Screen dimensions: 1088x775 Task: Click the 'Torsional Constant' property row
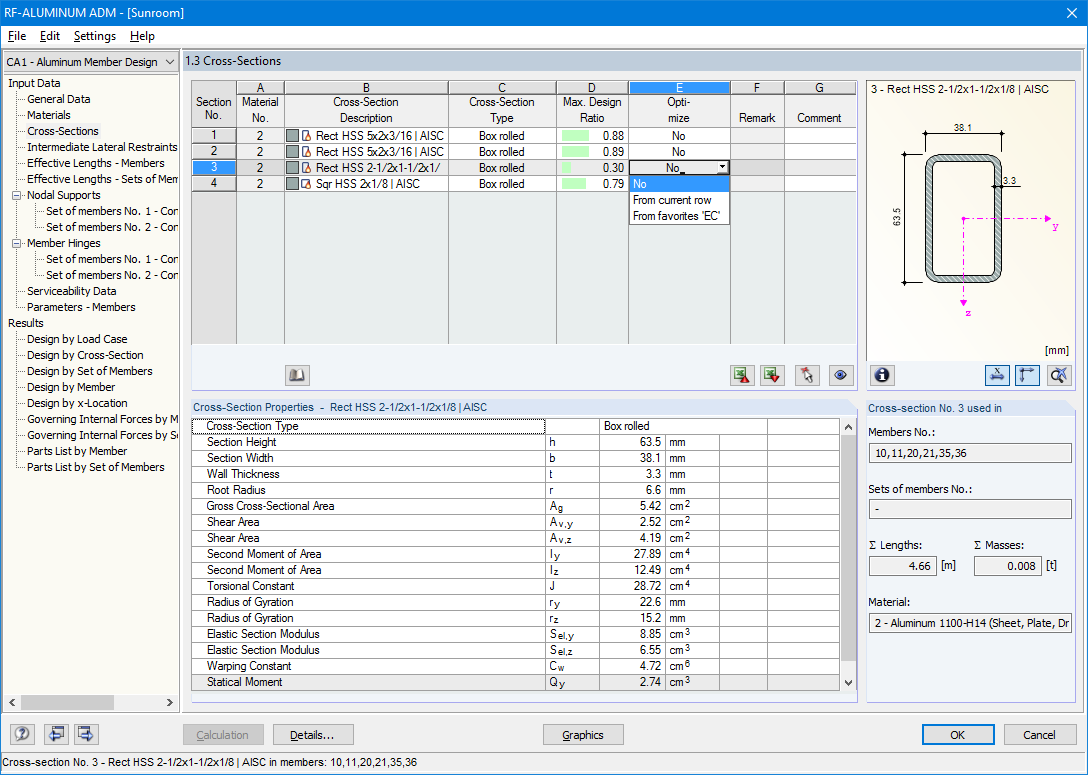pyautogui.click(x=514, y=586)
